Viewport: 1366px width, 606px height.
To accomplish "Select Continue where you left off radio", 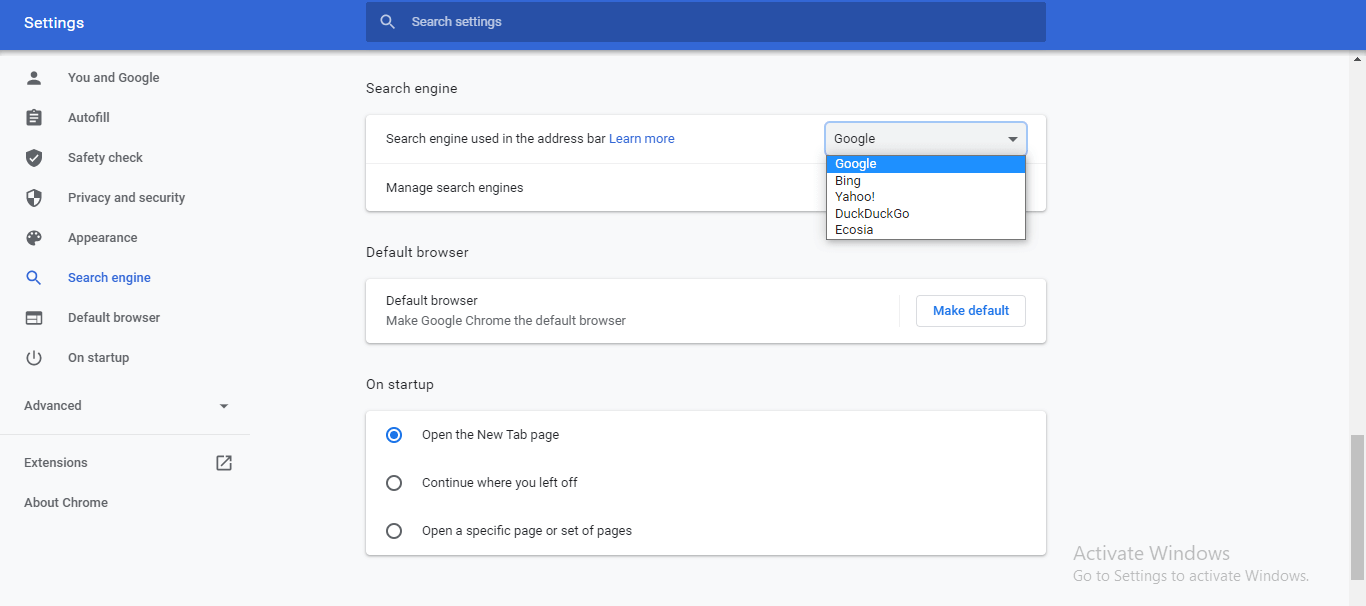I will click(394, 483).
